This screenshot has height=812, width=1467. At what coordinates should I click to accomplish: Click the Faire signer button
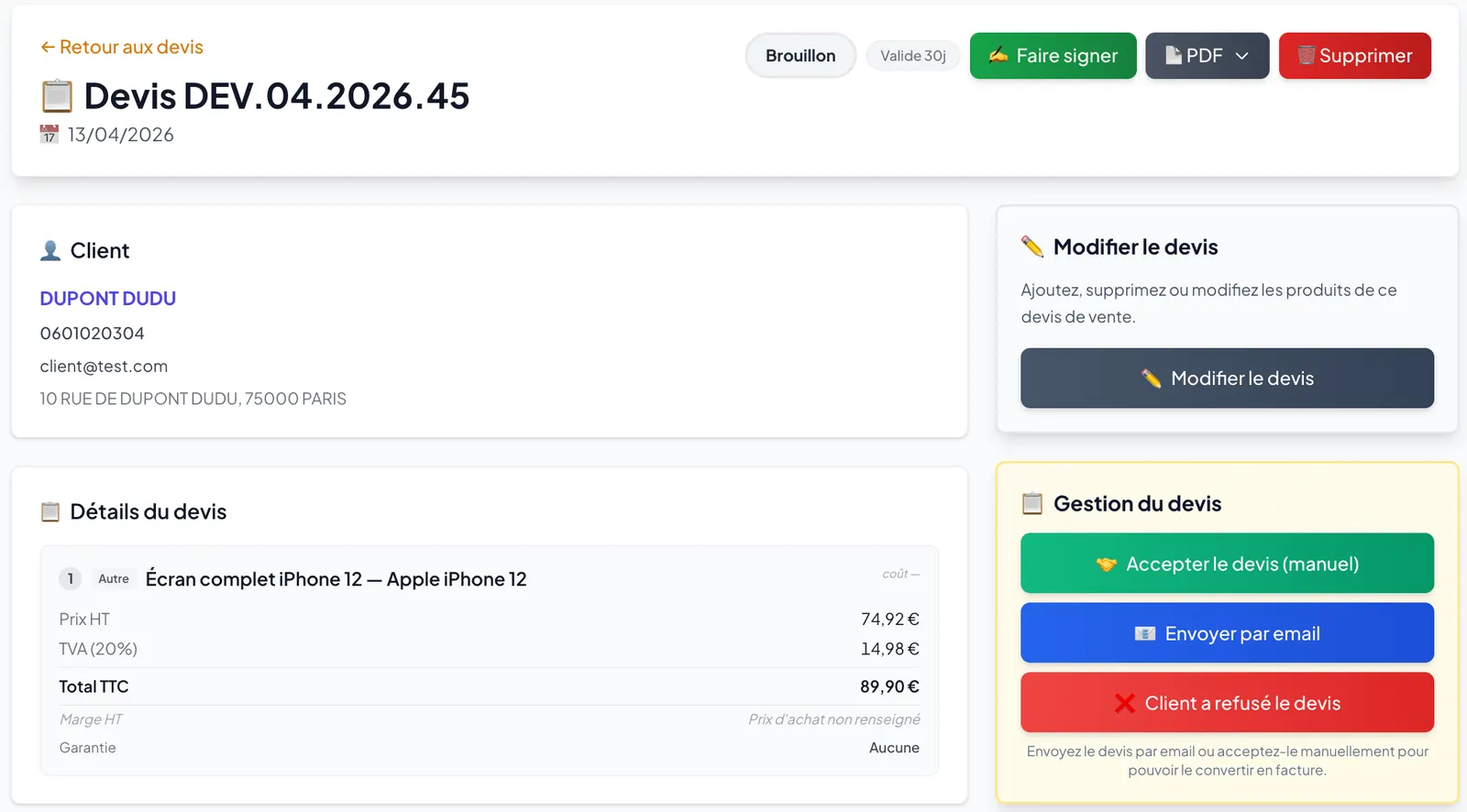tap(1053, 56)
